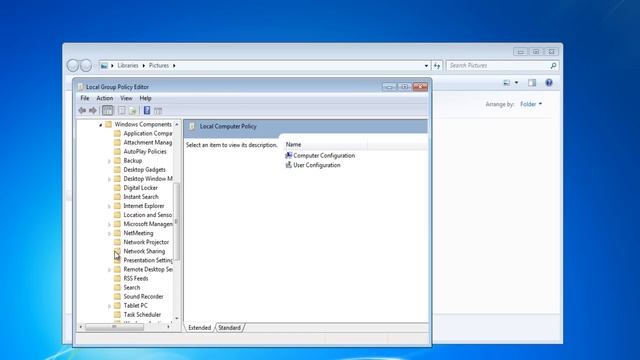640x360 pixels.
Task: Click the tree pane horizontal scrollbar thumb
Action: (114, 327)
